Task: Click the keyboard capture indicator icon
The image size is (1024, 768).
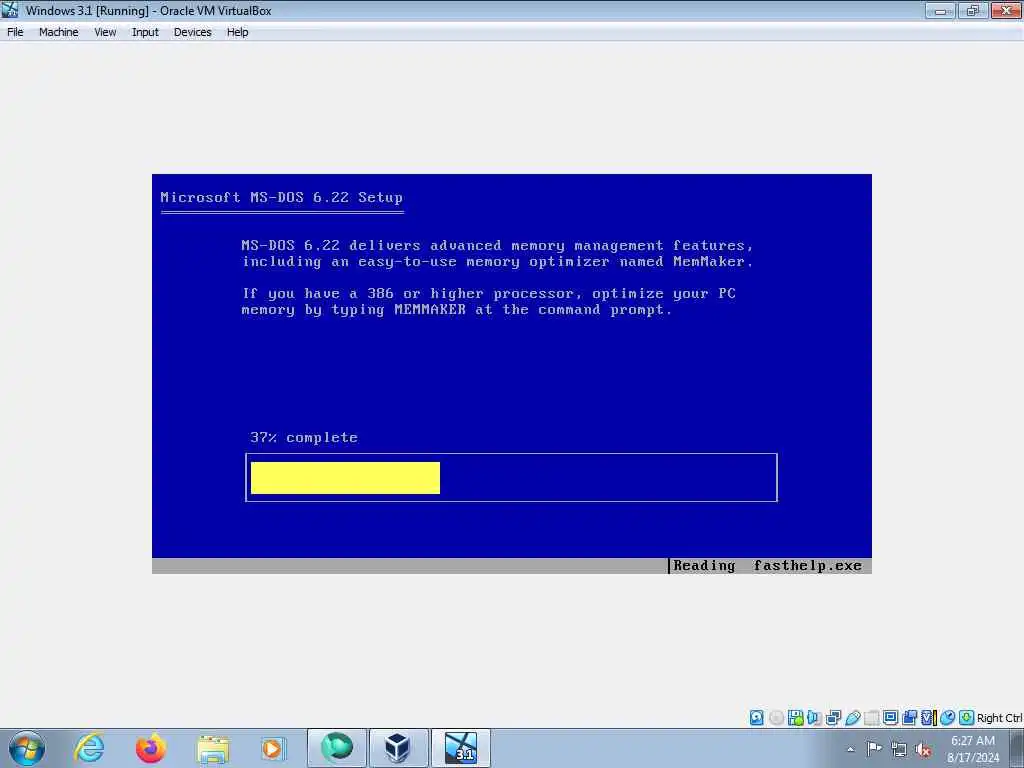Action: click(x=967, y=718)
